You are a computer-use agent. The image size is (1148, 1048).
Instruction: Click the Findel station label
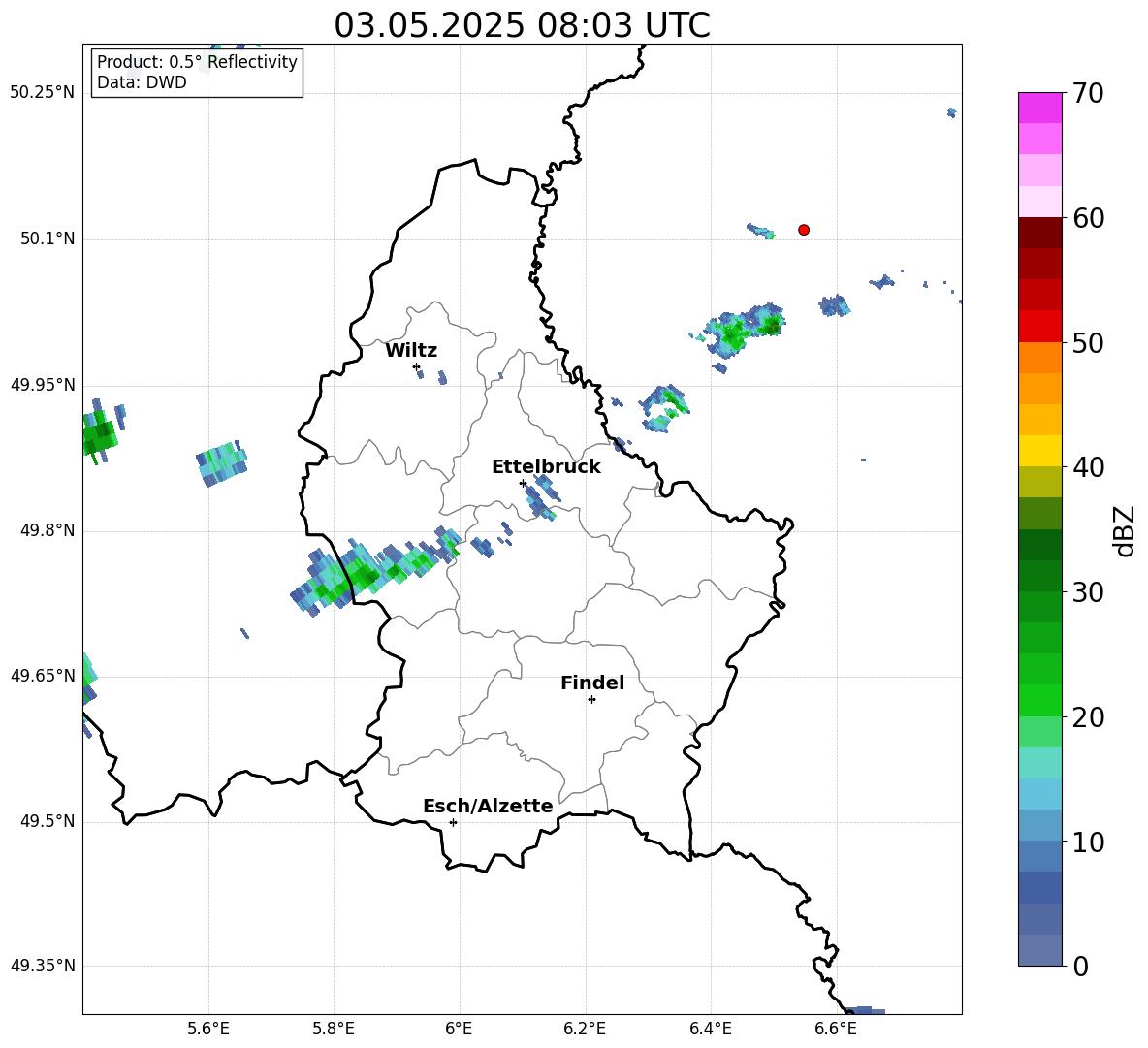point(592,683)
